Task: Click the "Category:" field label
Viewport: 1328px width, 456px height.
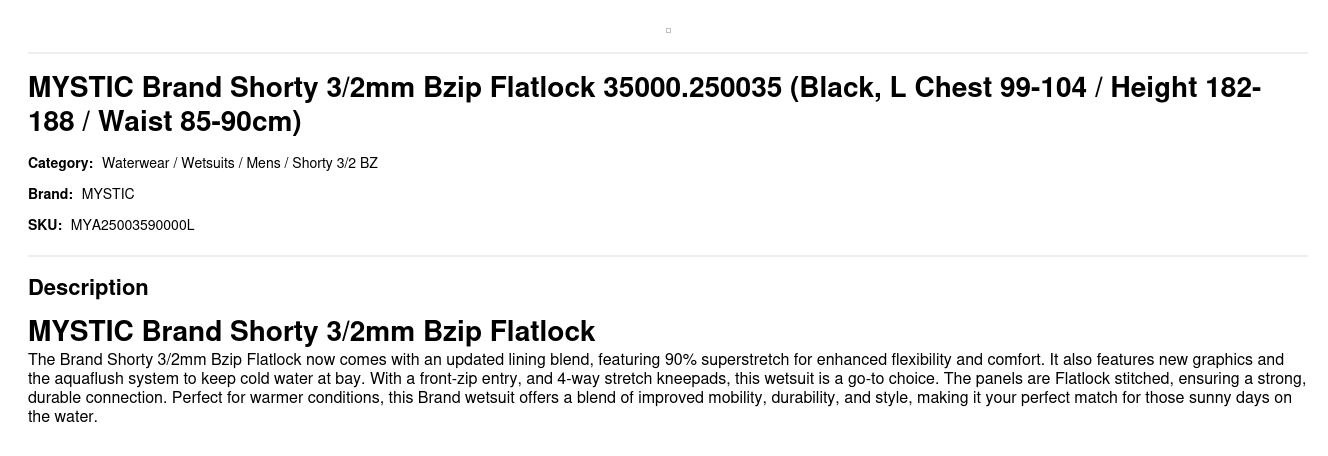Action: [60, 163]
